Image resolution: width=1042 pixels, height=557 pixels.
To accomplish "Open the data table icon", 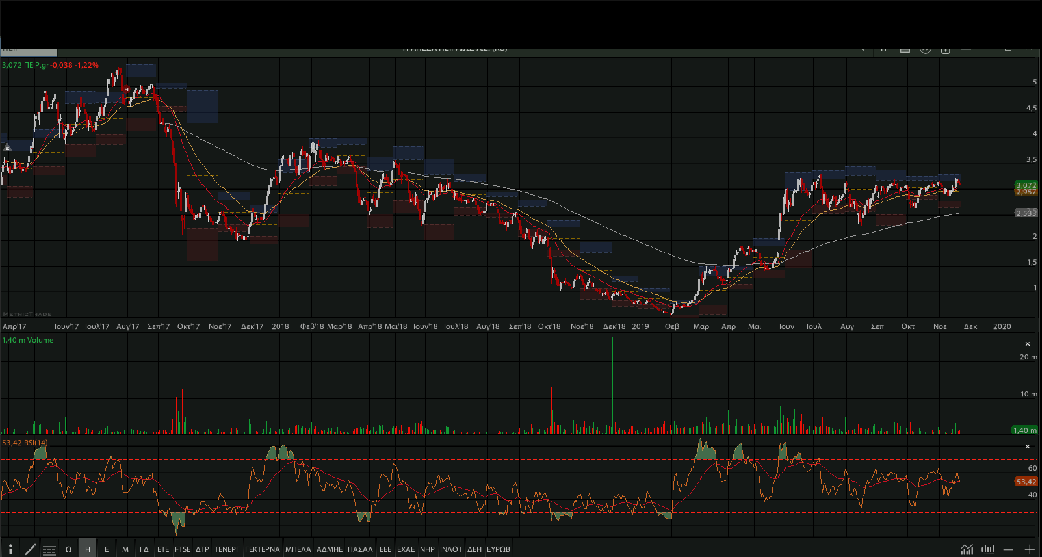I will tap(49, 549).
